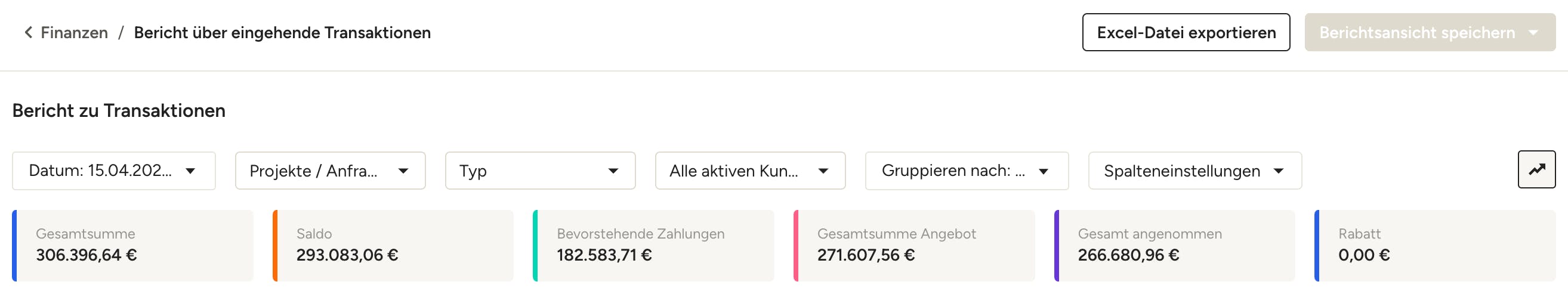1568x297 pixels.
Task: Select the Saldo summary card
Action: click(393, 246)
